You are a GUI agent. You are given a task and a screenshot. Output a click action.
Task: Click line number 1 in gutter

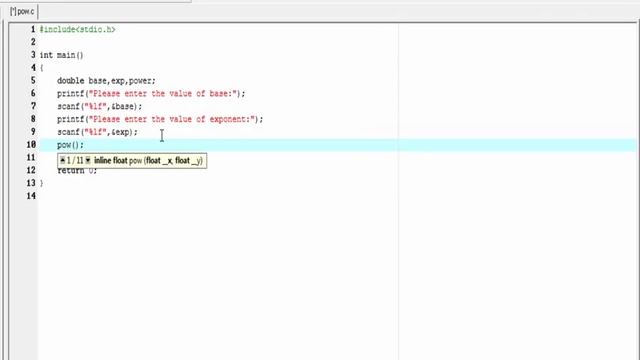(33, 29)
